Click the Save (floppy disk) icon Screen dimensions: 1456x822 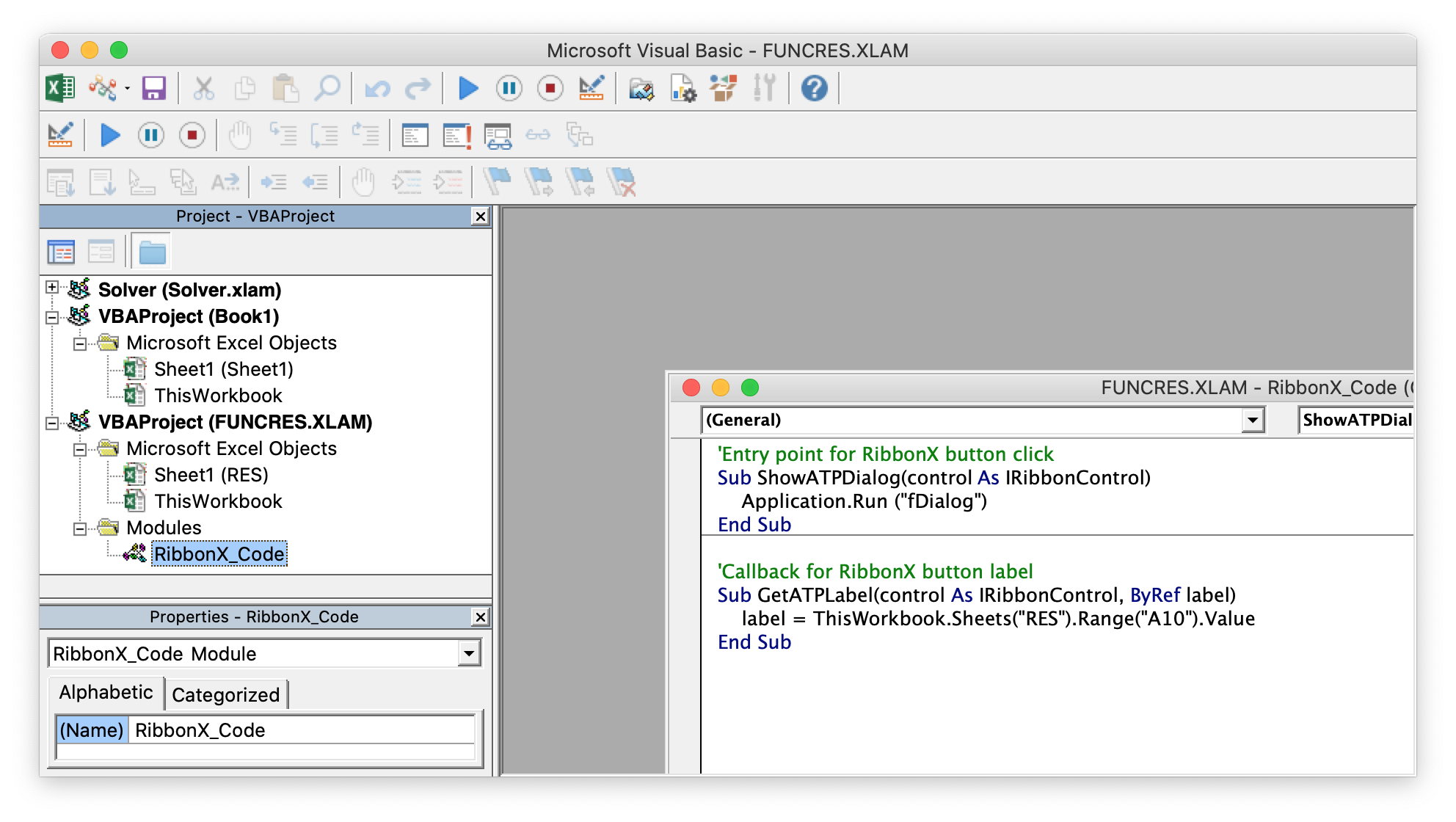pos(155,89)
